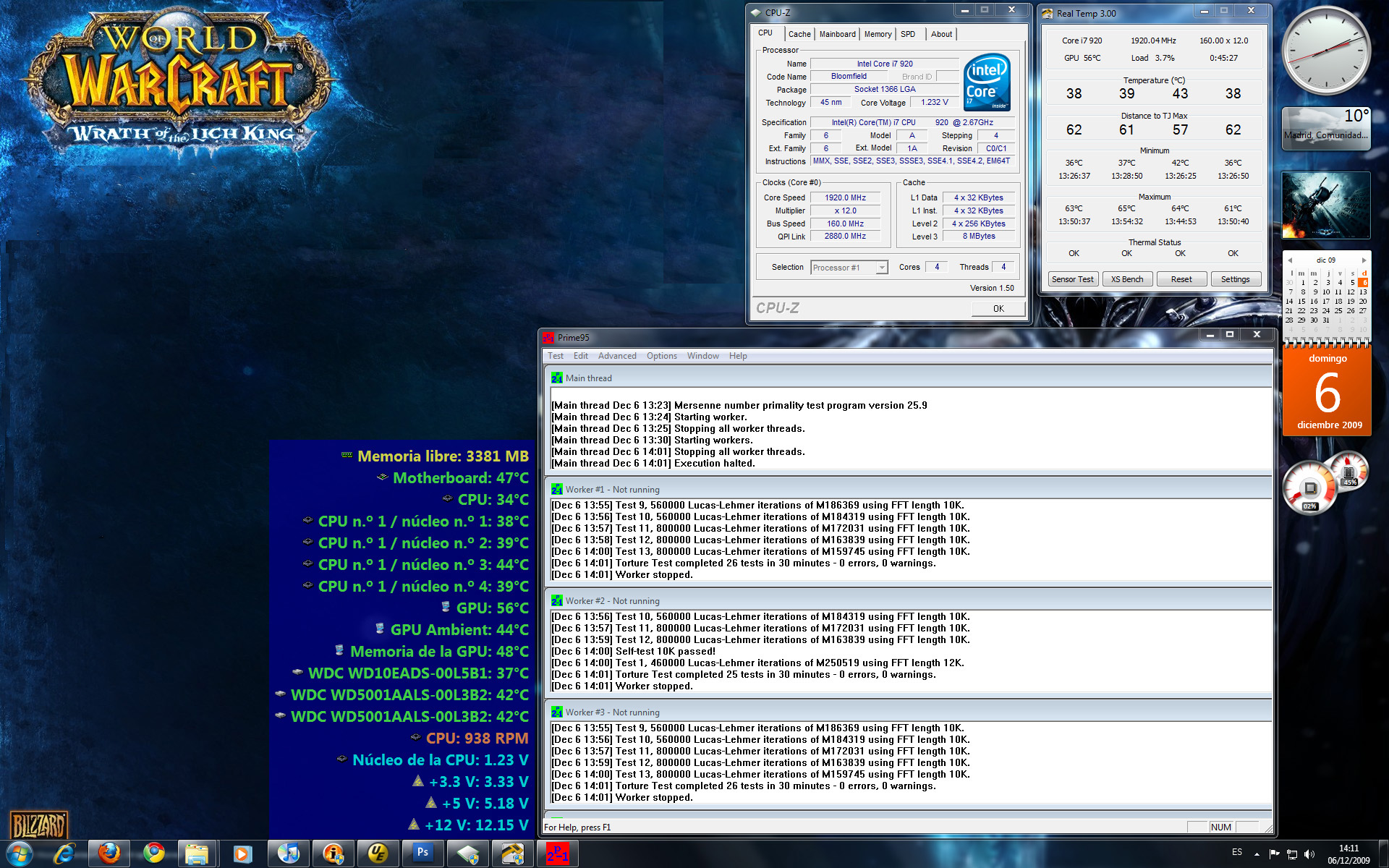1389x868 pixels.
Task: Switch to the Prime95 taskbar button
Action: coord(557,854)
